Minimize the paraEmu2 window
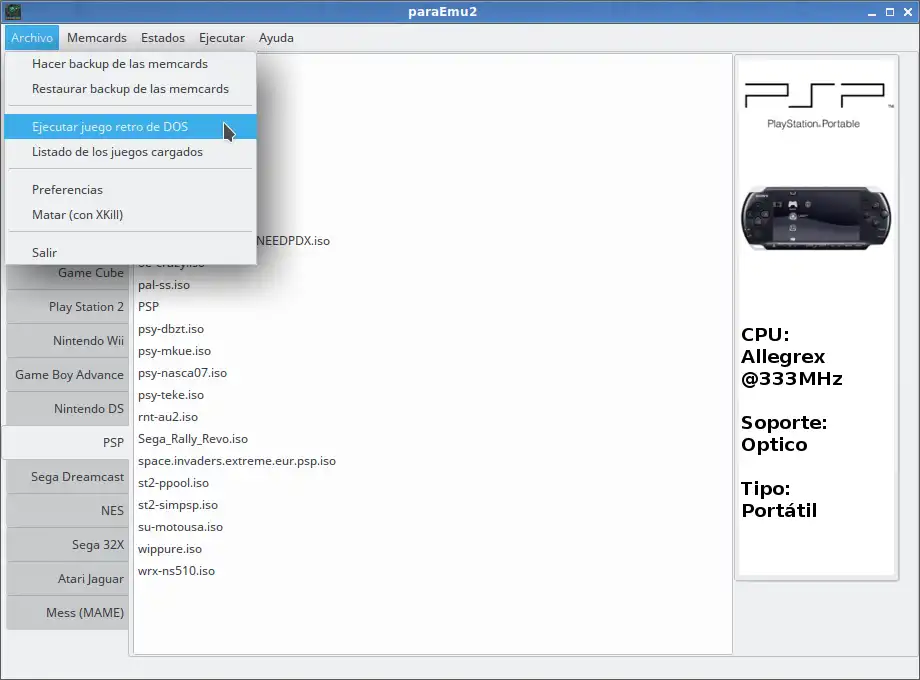 [x=872, y=12]
